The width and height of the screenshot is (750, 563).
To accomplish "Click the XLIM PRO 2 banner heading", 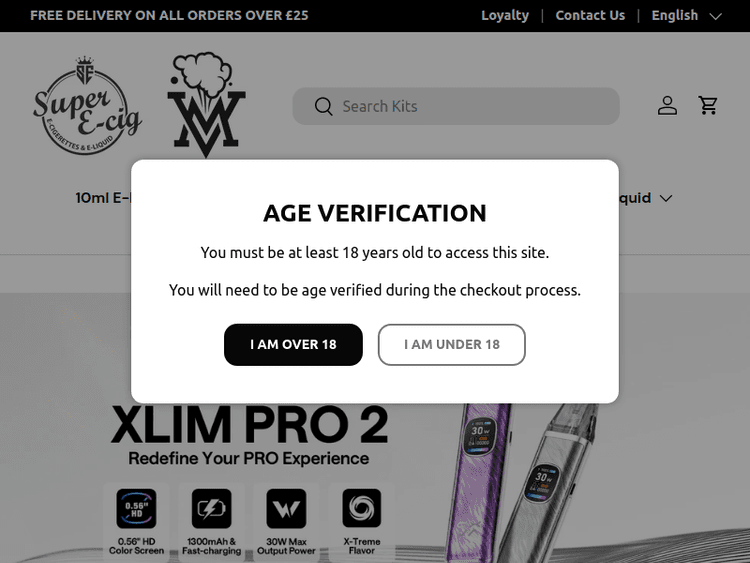I will coord(249,425).
